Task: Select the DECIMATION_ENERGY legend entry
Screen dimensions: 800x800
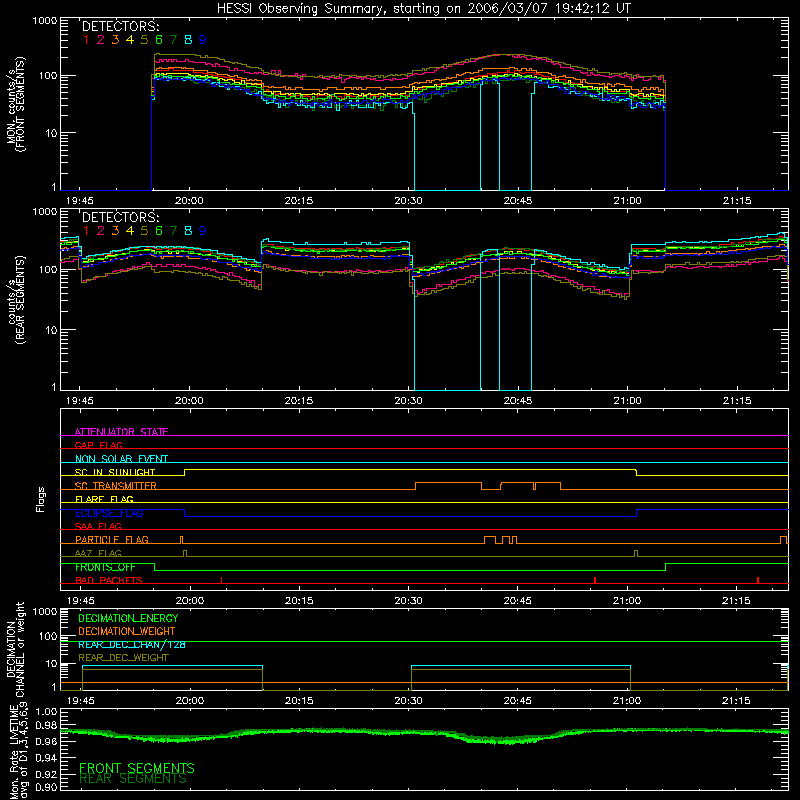Action: tap(128, 618)
